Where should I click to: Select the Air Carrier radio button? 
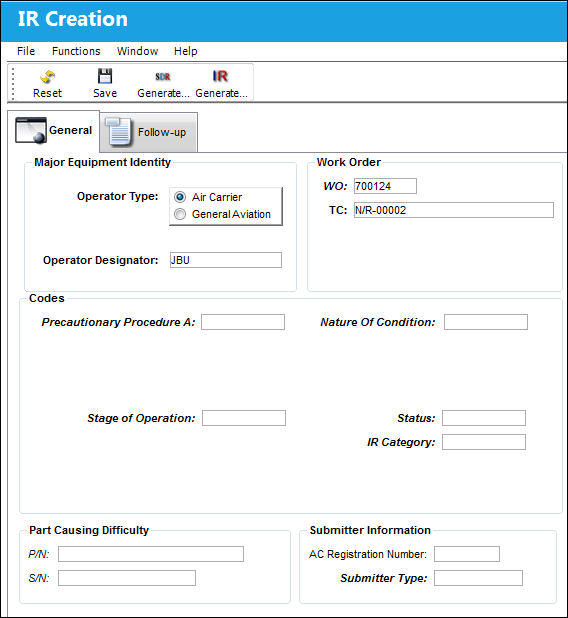180,197
